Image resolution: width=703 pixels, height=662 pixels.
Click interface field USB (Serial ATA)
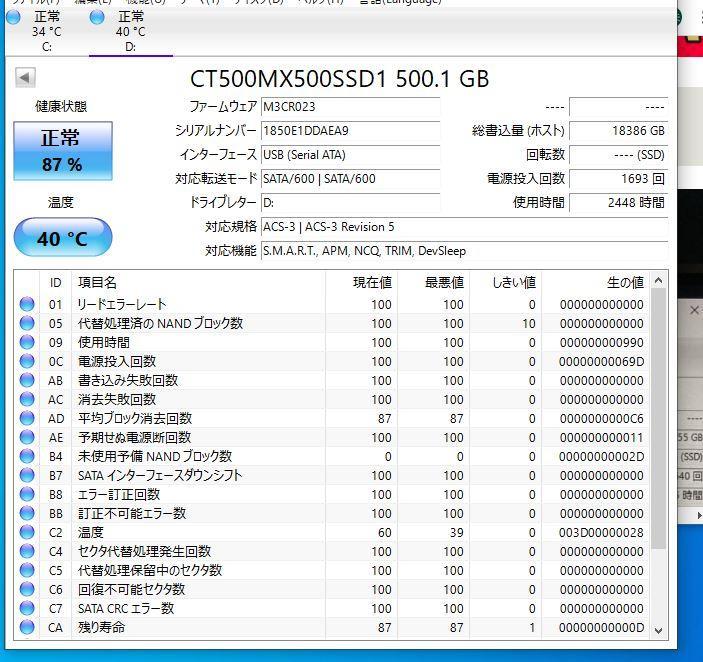click(350, 155)
